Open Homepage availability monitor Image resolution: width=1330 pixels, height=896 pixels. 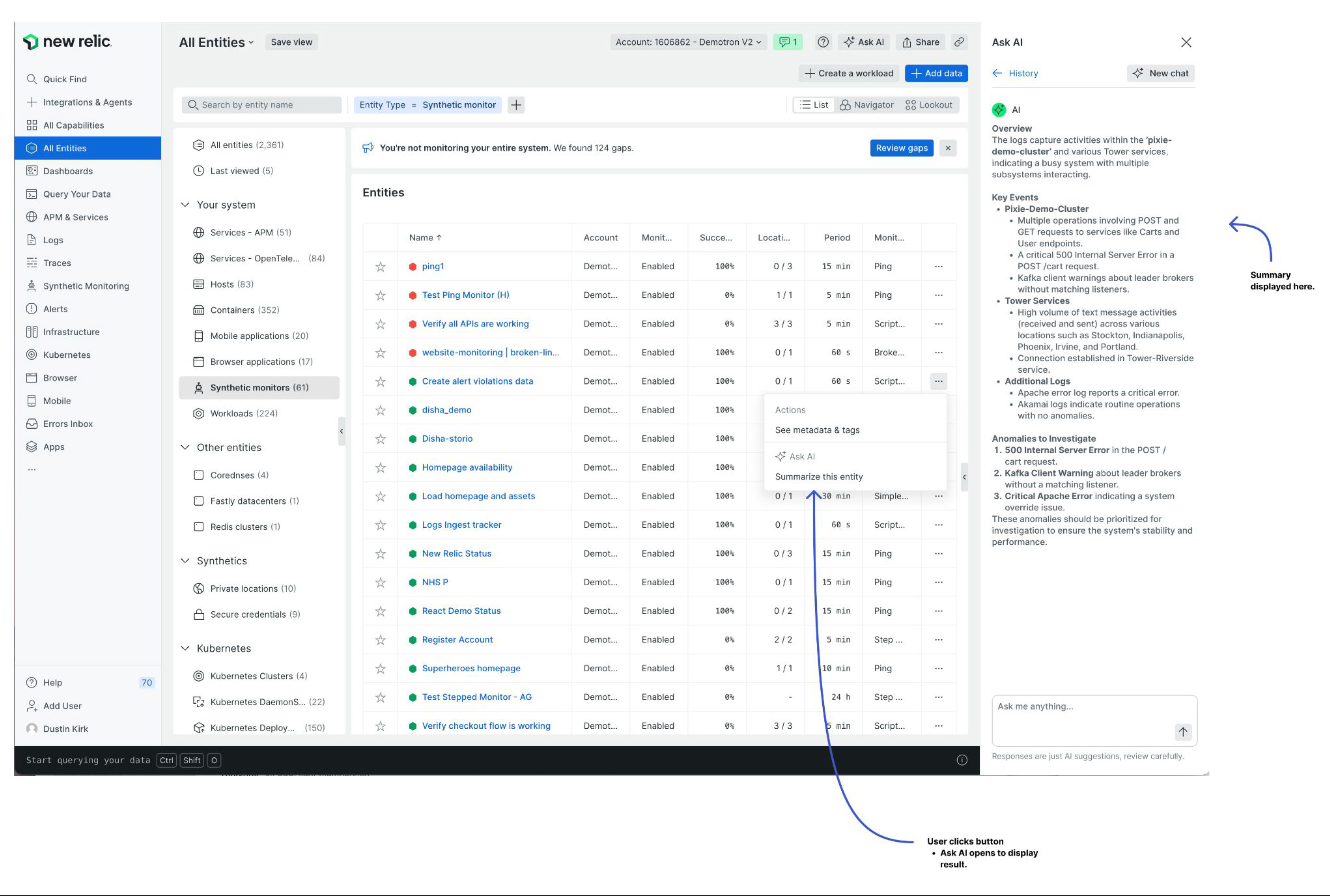[x=467, y=468]
